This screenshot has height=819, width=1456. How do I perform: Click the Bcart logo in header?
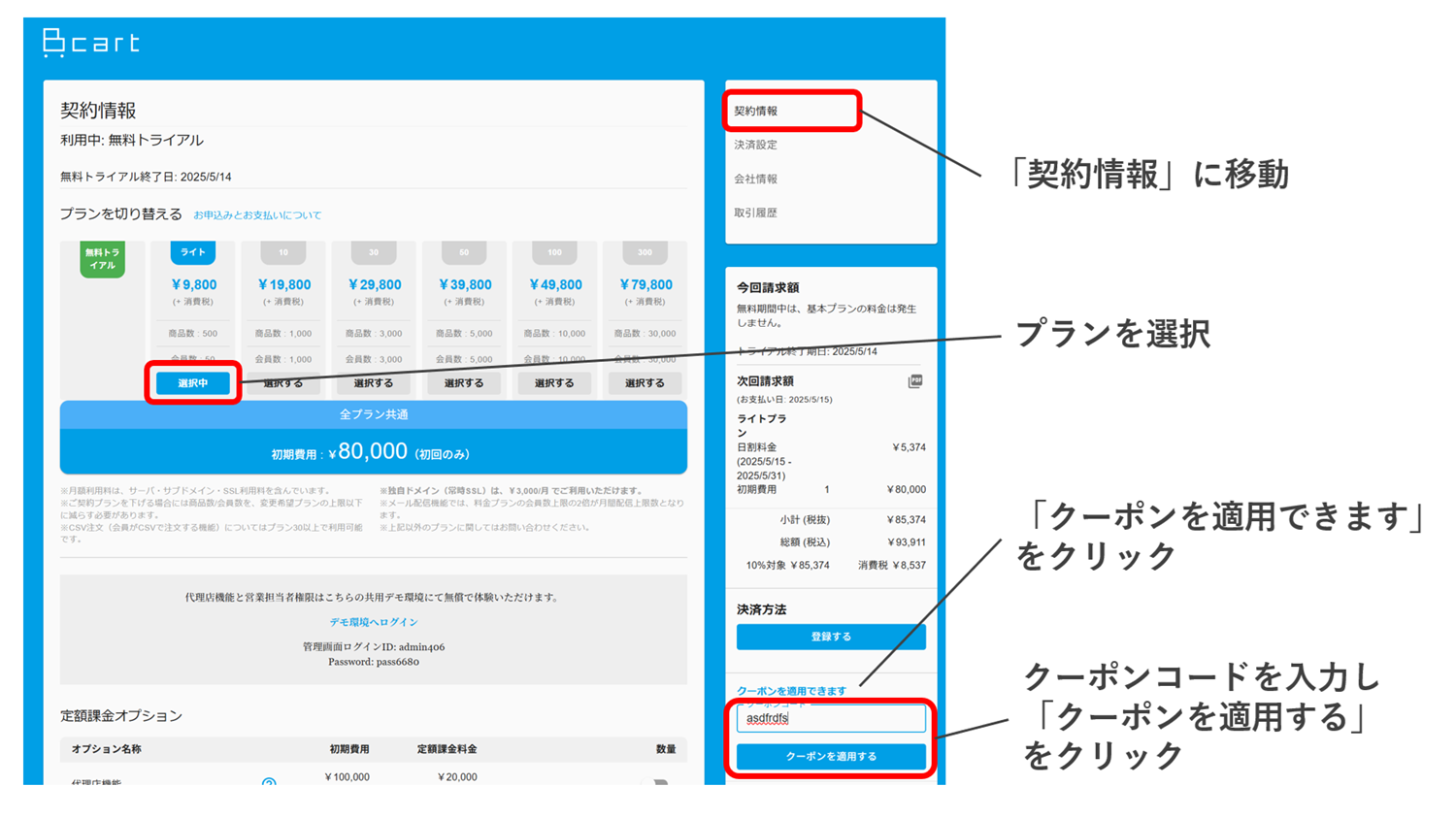point(91,43)
